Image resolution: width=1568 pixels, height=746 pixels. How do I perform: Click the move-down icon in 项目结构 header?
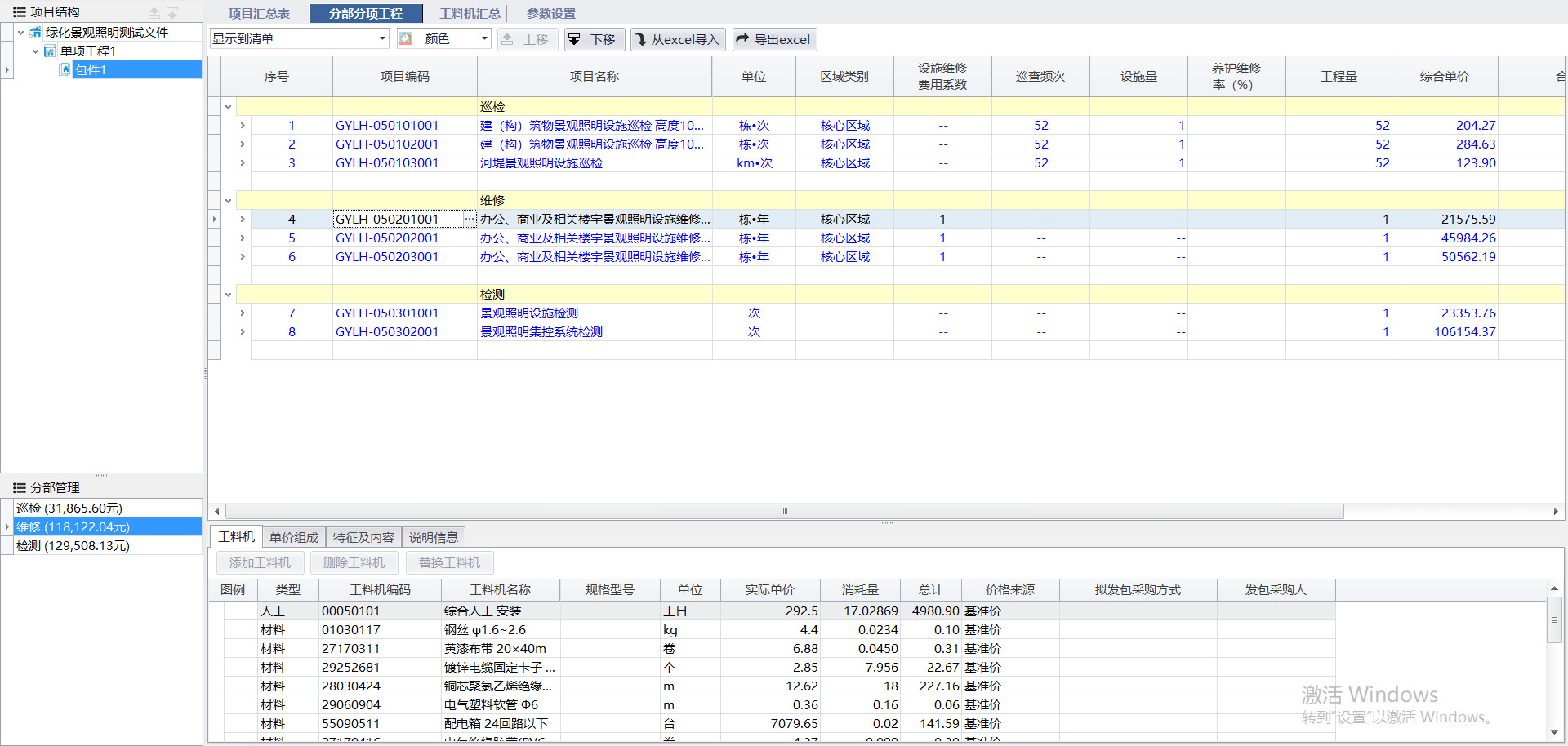[x=172, y=12]
